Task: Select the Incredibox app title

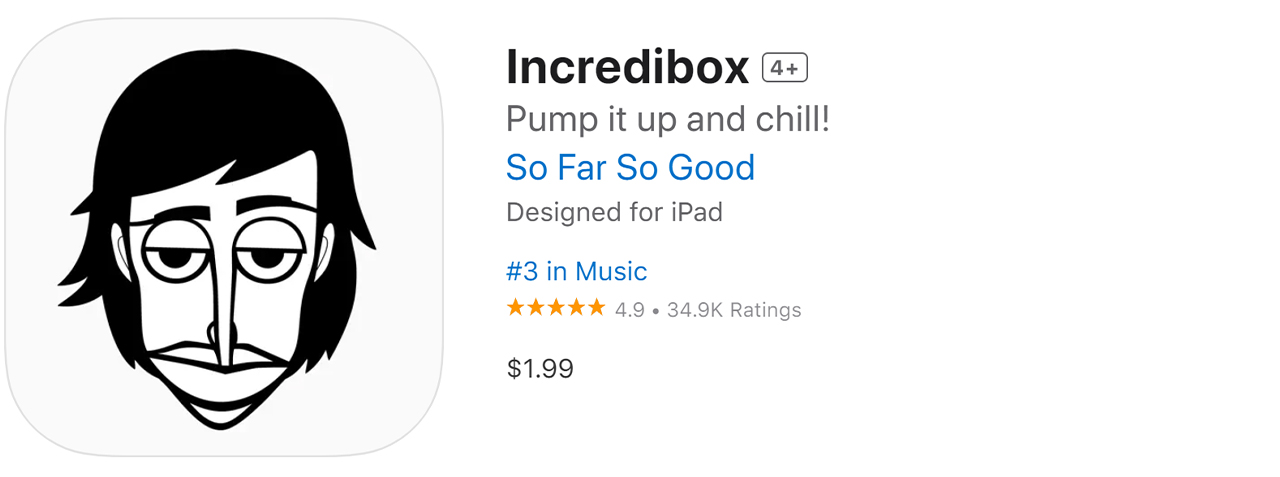Action: (627, 68)
